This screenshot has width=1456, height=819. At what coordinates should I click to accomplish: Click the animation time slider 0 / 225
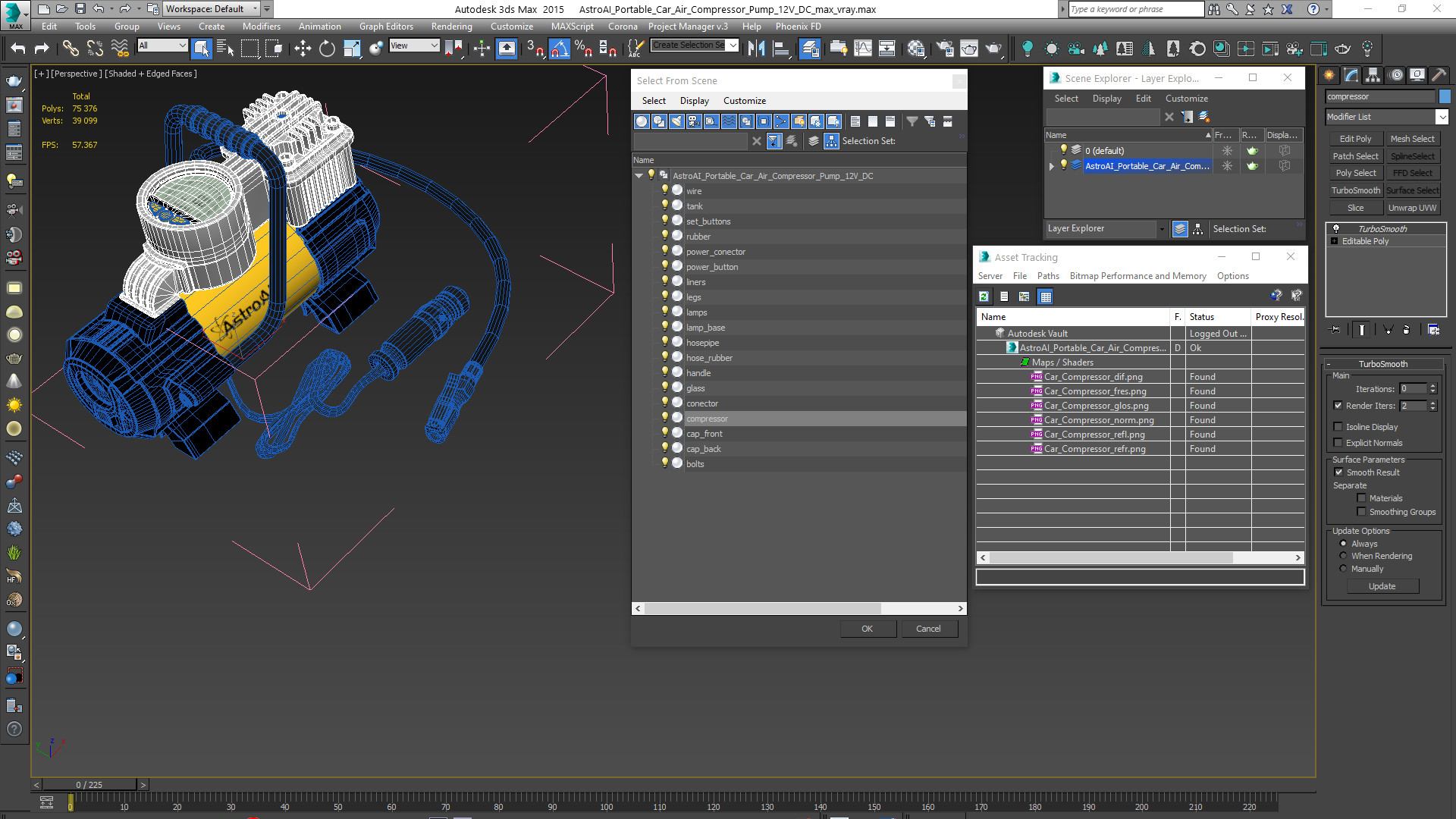pyautogui.click(x=89, y=785)
